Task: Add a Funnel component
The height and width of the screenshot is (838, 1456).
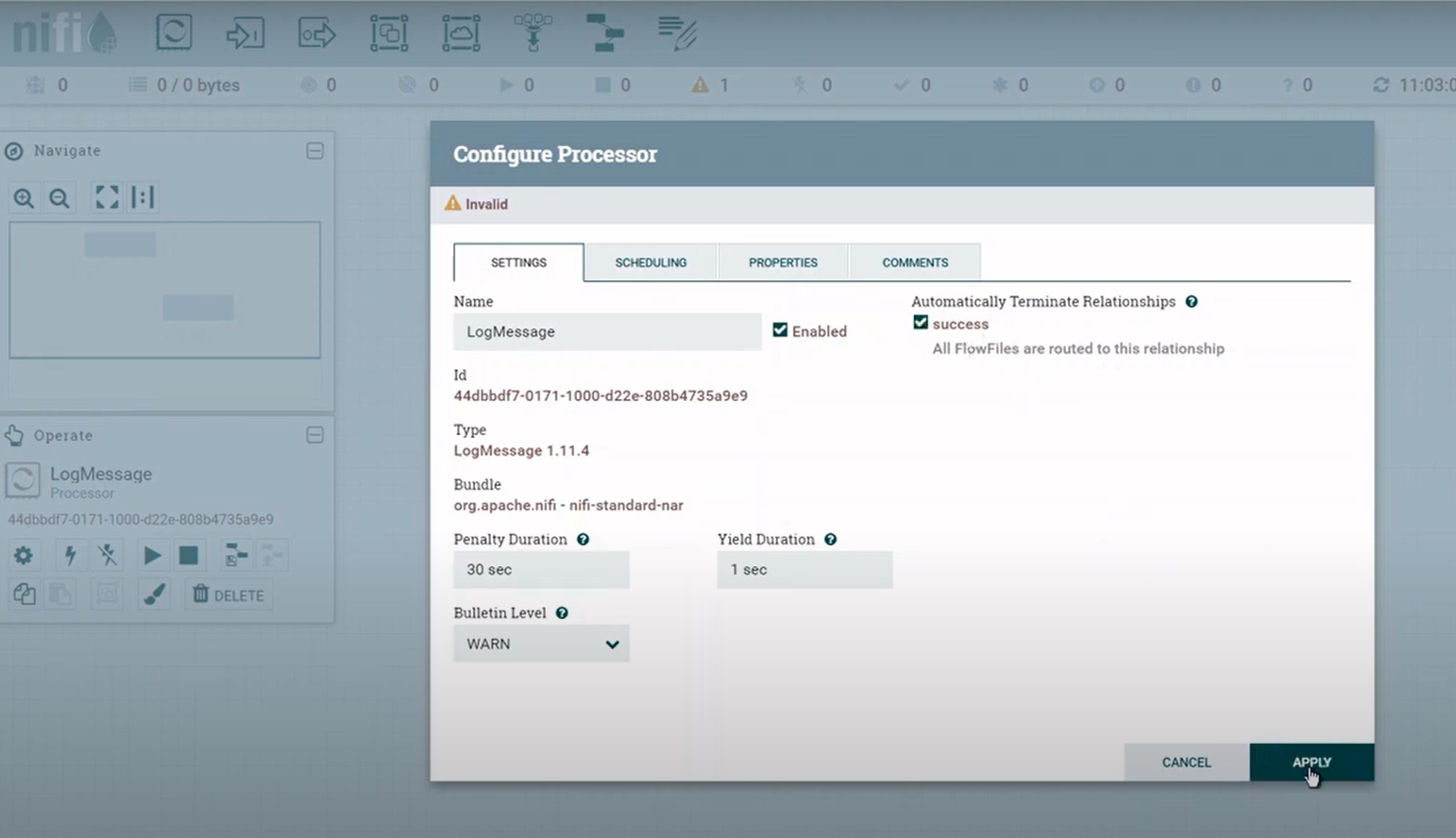Action: 533,33
